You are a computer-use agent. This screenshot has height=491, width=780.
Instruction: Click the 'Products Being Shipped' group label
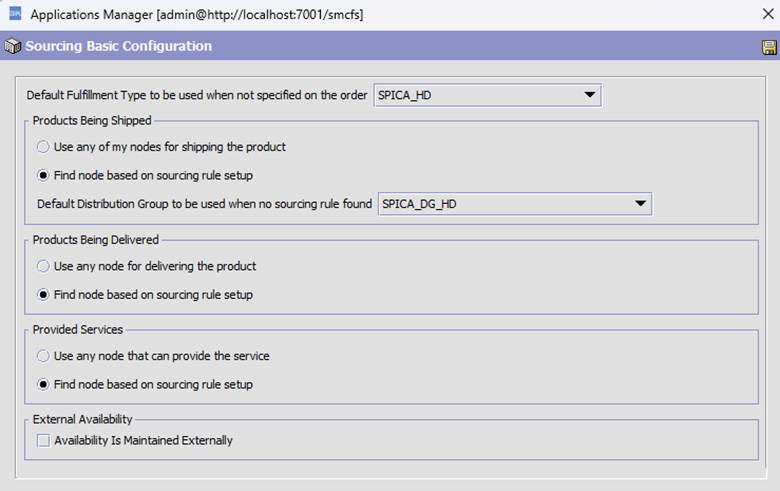point(92,121)
